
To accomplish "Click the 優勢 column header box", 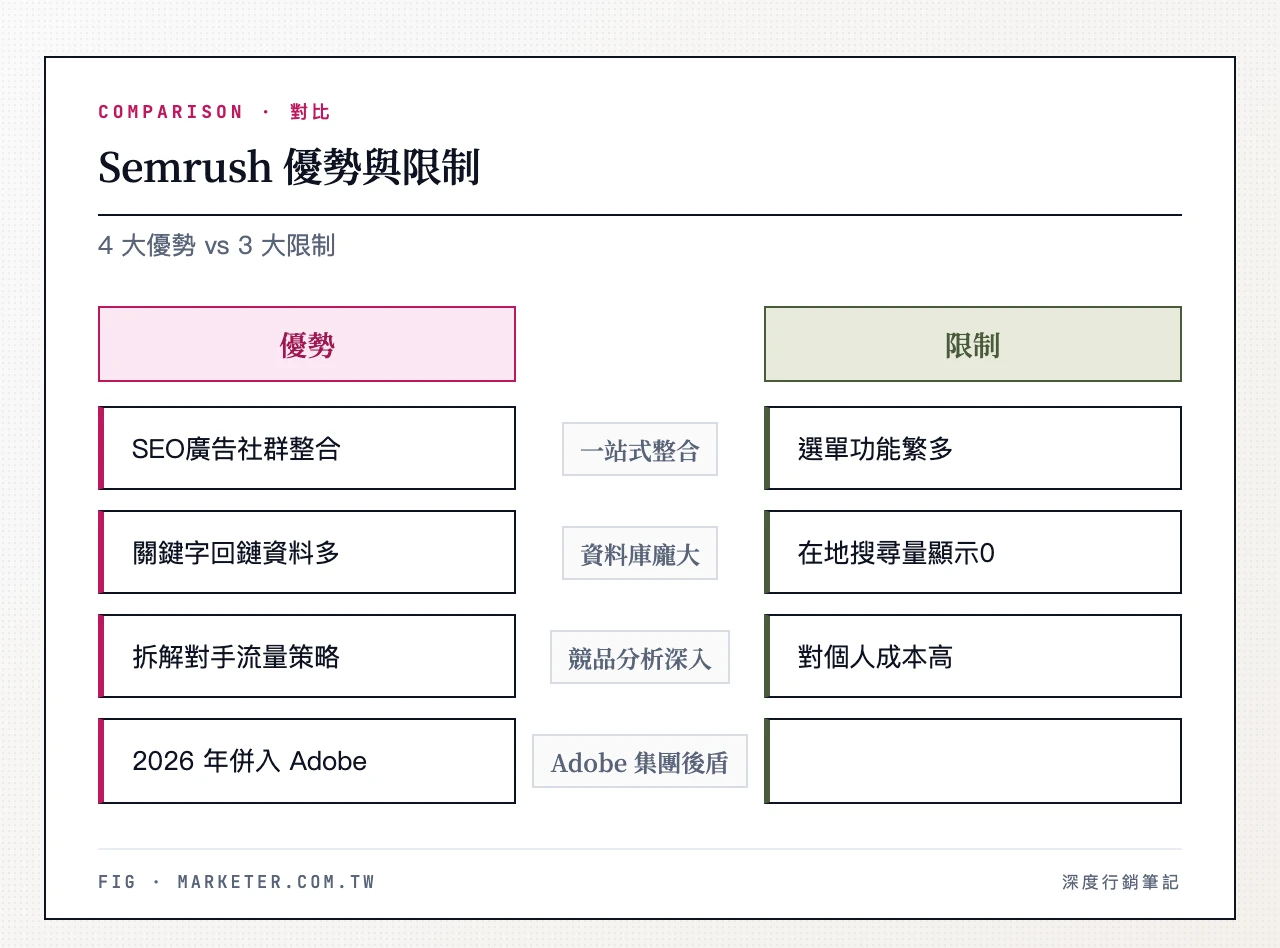I will tap(307, 344).
